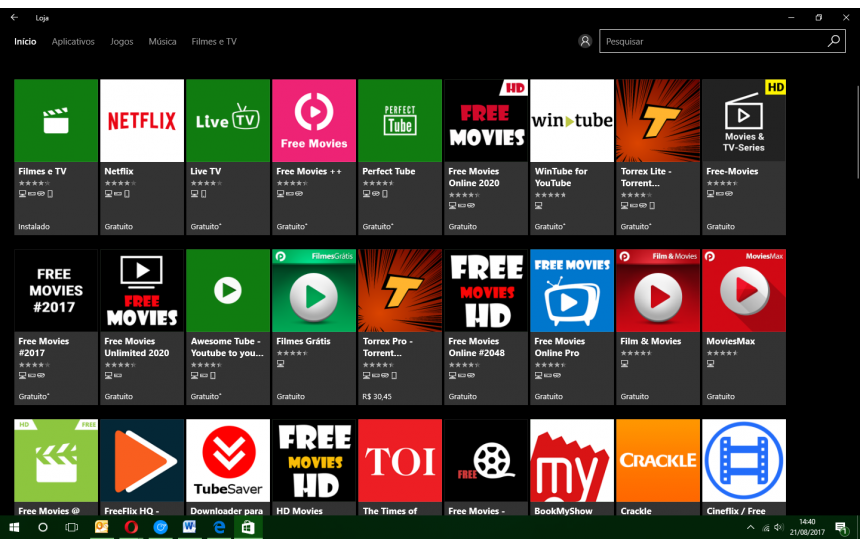860x547 pixels.
Task: Switch to the Filmes e TV tab
Action: 214,42
